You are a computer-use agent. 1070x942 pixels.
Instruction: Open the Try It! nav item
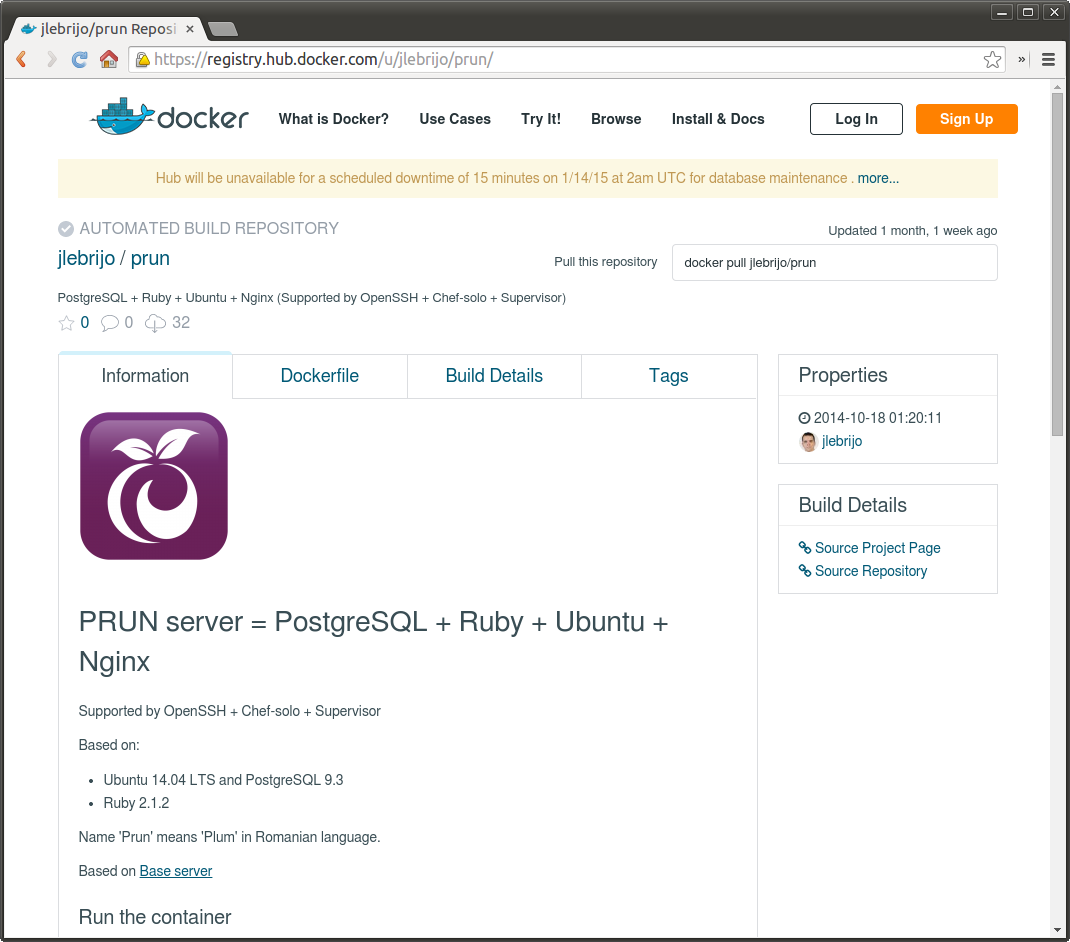pos(540,119)
